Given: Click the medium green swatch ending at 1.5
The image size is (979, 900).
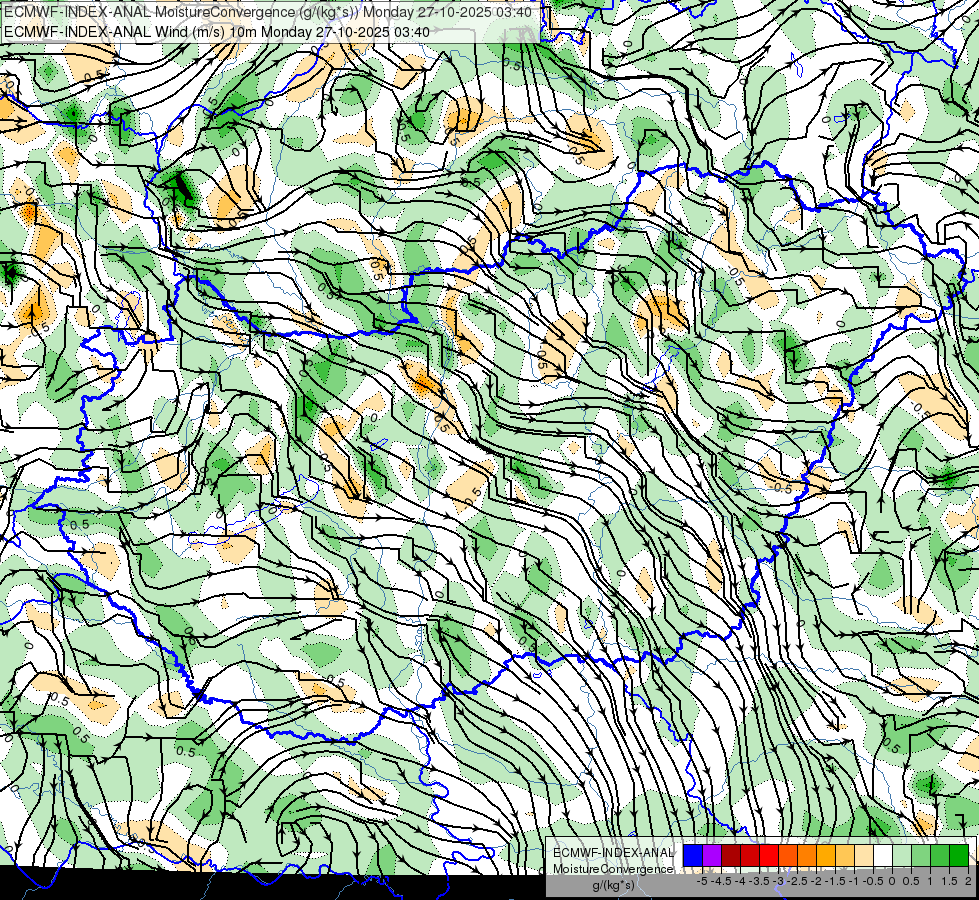Looking at the screenshot, I should (x=940, y=855).
